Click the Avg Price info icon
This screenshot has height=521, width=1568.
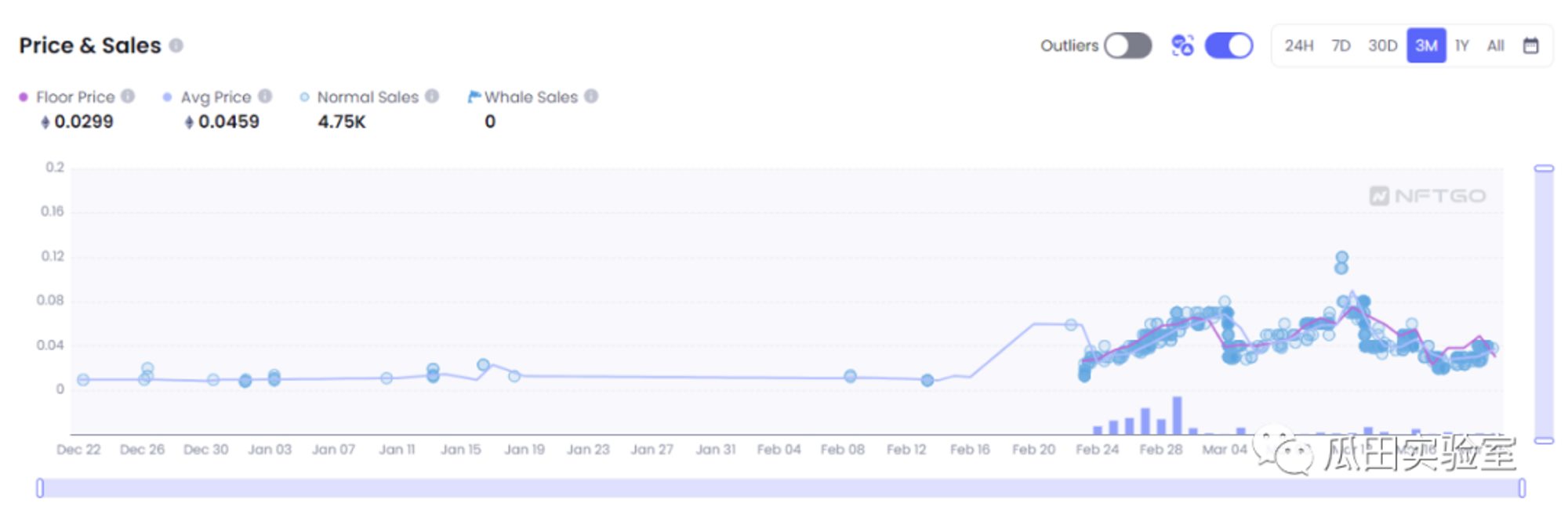265,96
